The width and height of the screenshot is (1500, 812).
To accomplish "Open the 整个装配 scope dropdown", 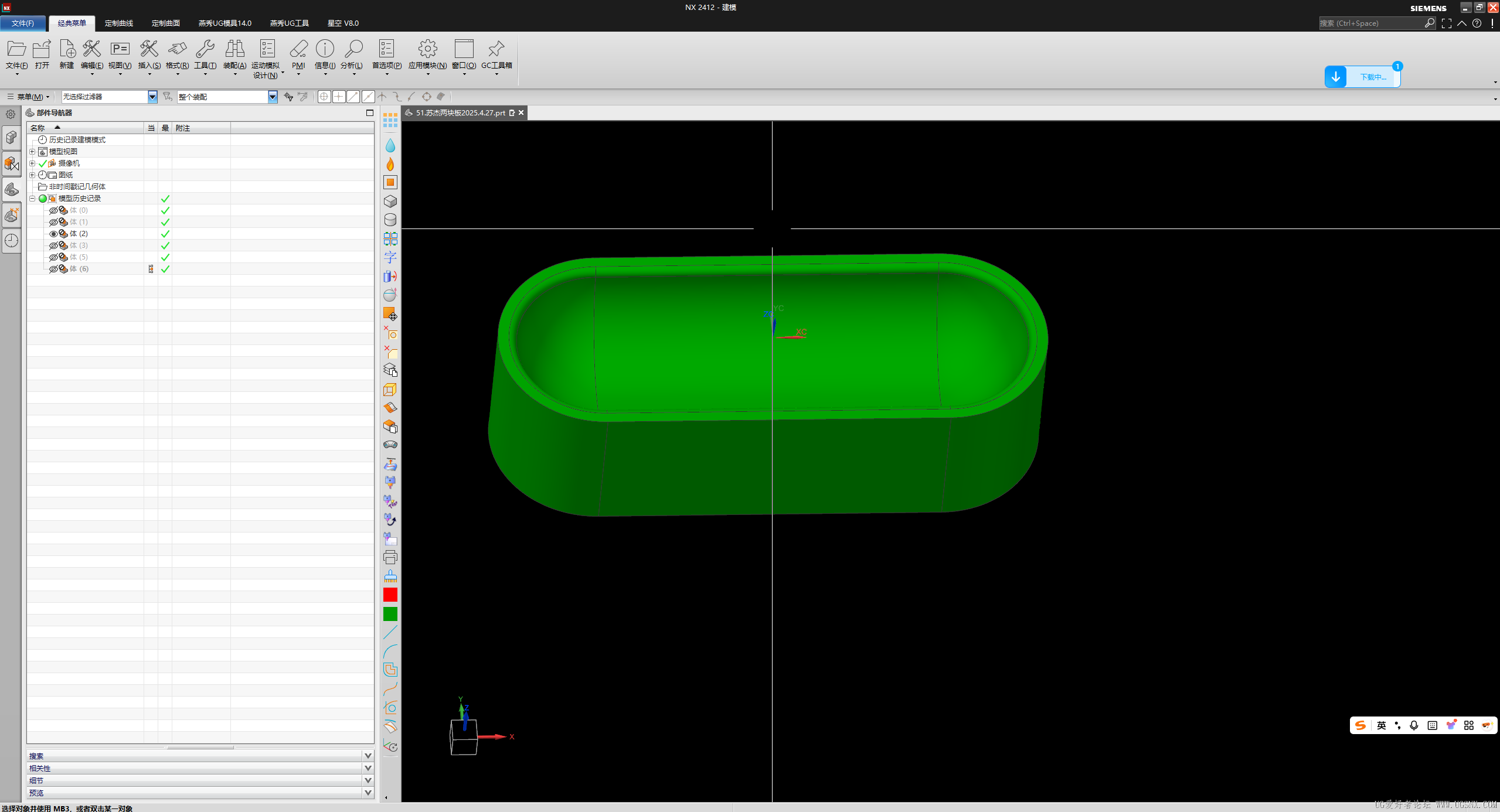I will coord(273,97).
